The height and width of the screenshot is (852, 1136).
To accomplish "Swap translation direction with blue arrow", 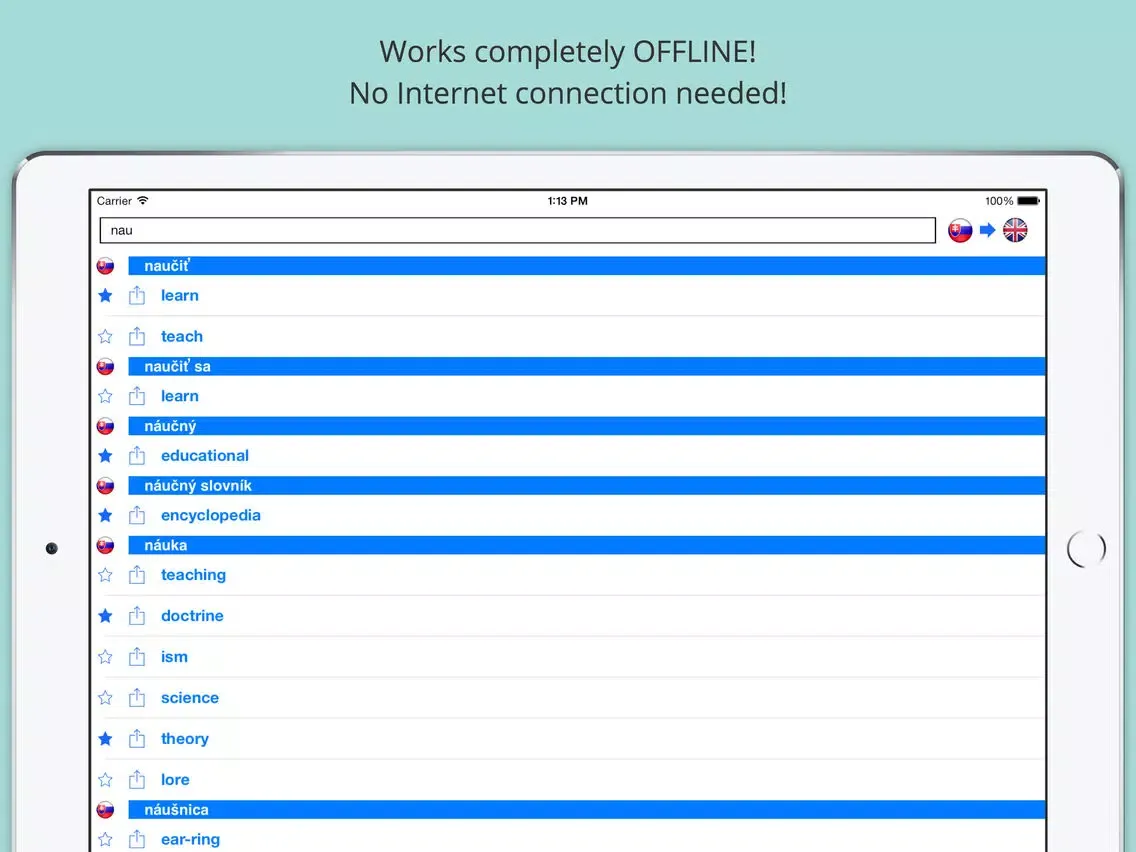I will click(987, 230).
